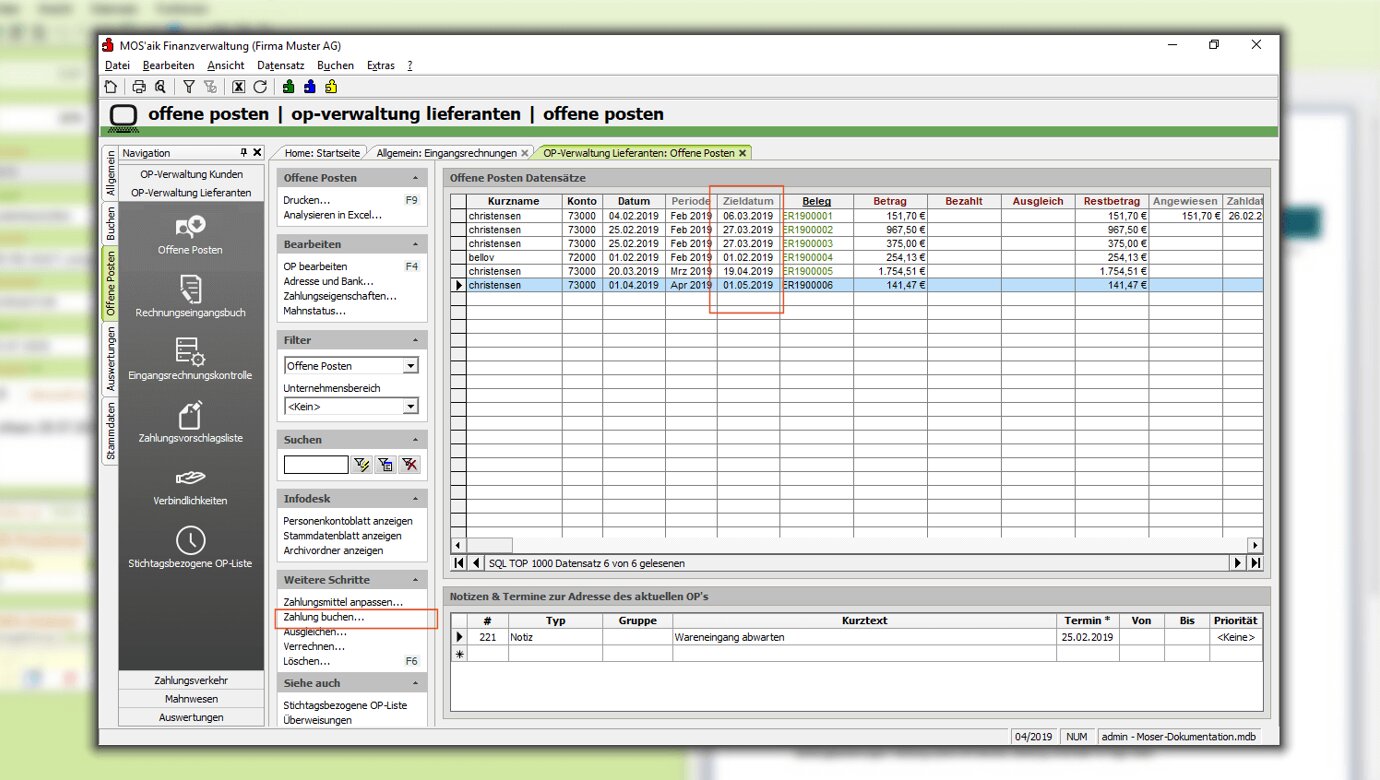Refresh the list with the reload icon
This screenshot has height=780, width=1380.
(x=260, y=87)
